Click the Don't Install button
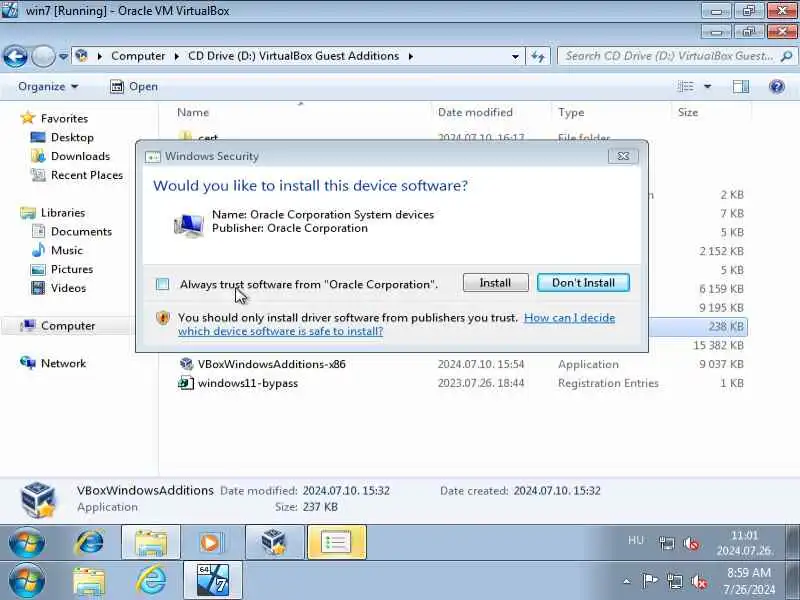Screen dimensions: 800x600 pos(583,283)
